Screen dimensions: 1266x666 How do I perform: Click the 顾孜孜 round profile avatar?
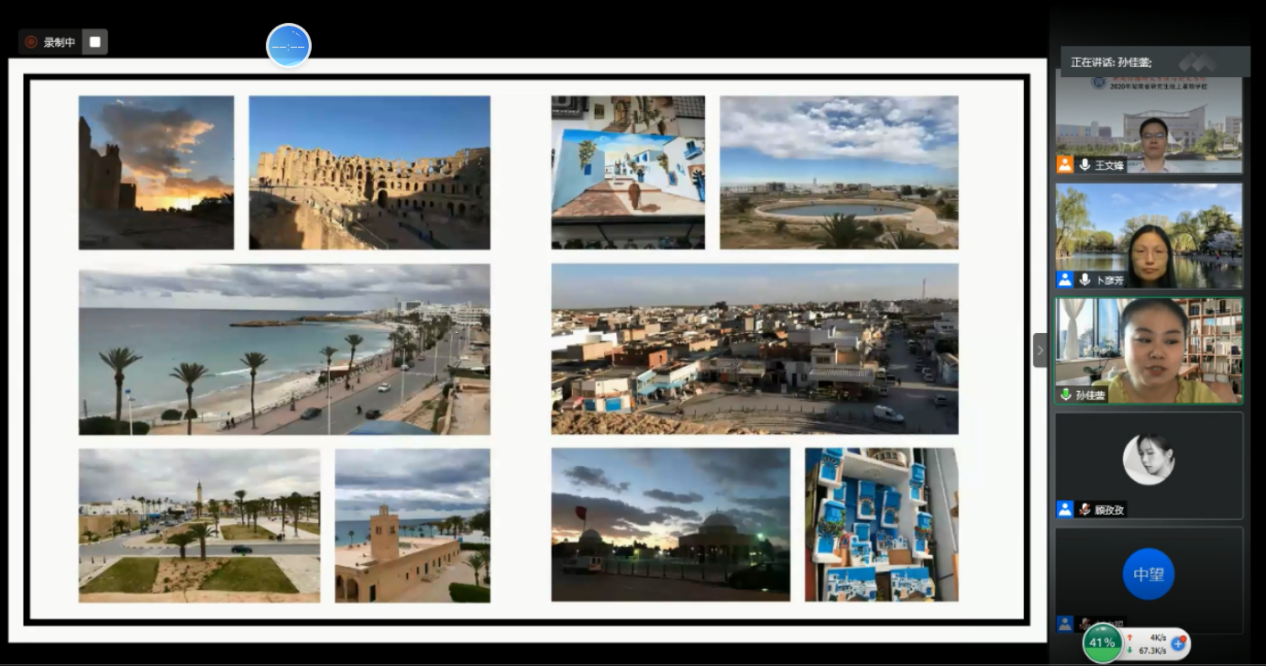point(1148,460)
